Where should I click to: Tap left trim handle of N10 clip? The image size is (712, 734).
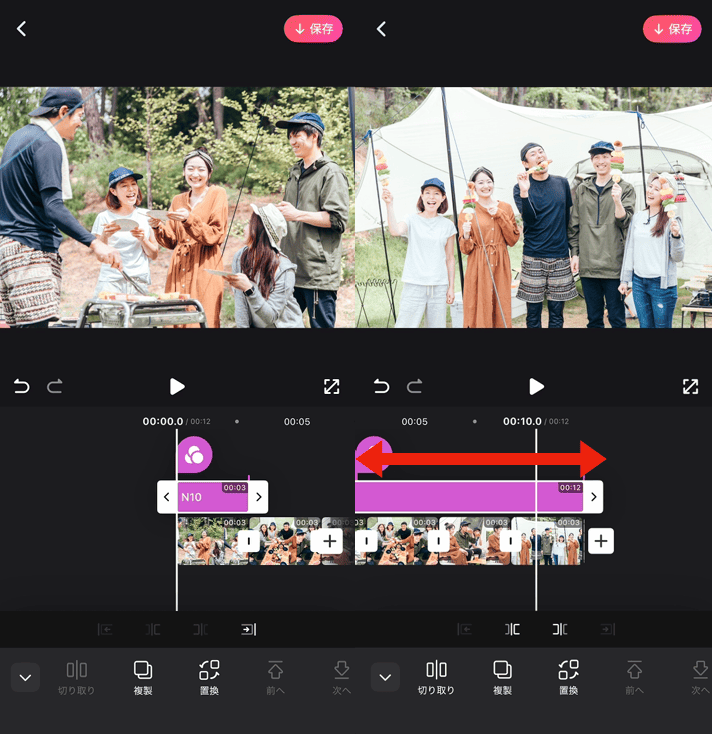pyautogui.click(x=167, y=497)
